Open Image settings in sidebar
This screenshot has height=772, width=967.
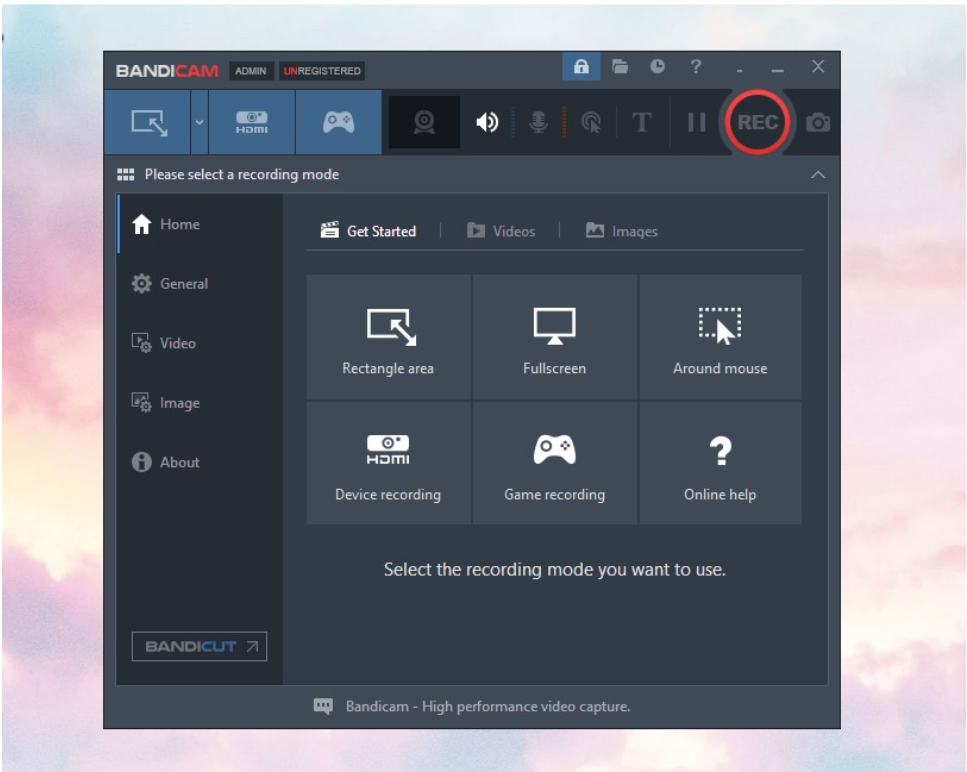[x=200, y=403]
